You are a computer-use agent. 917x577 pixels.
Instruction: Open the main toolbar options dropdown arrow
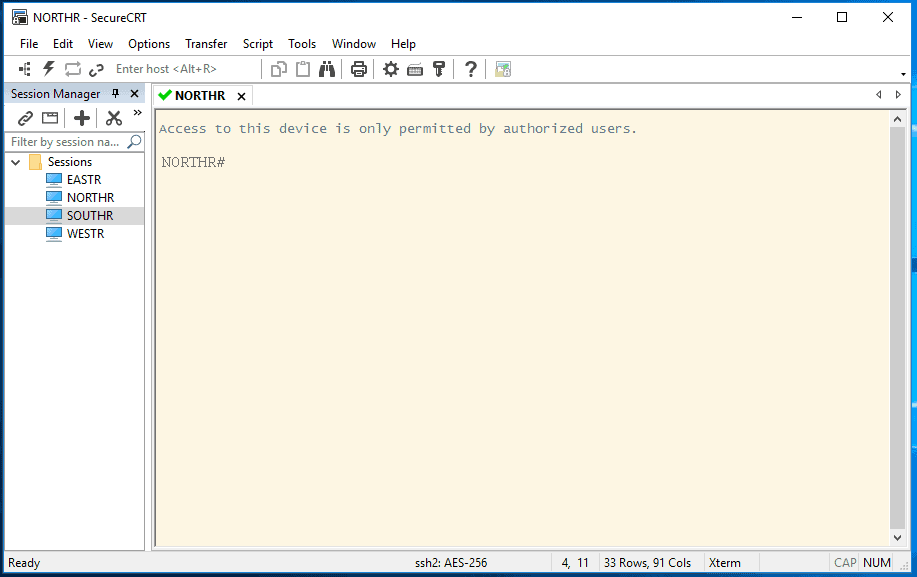tap(903, 74)
